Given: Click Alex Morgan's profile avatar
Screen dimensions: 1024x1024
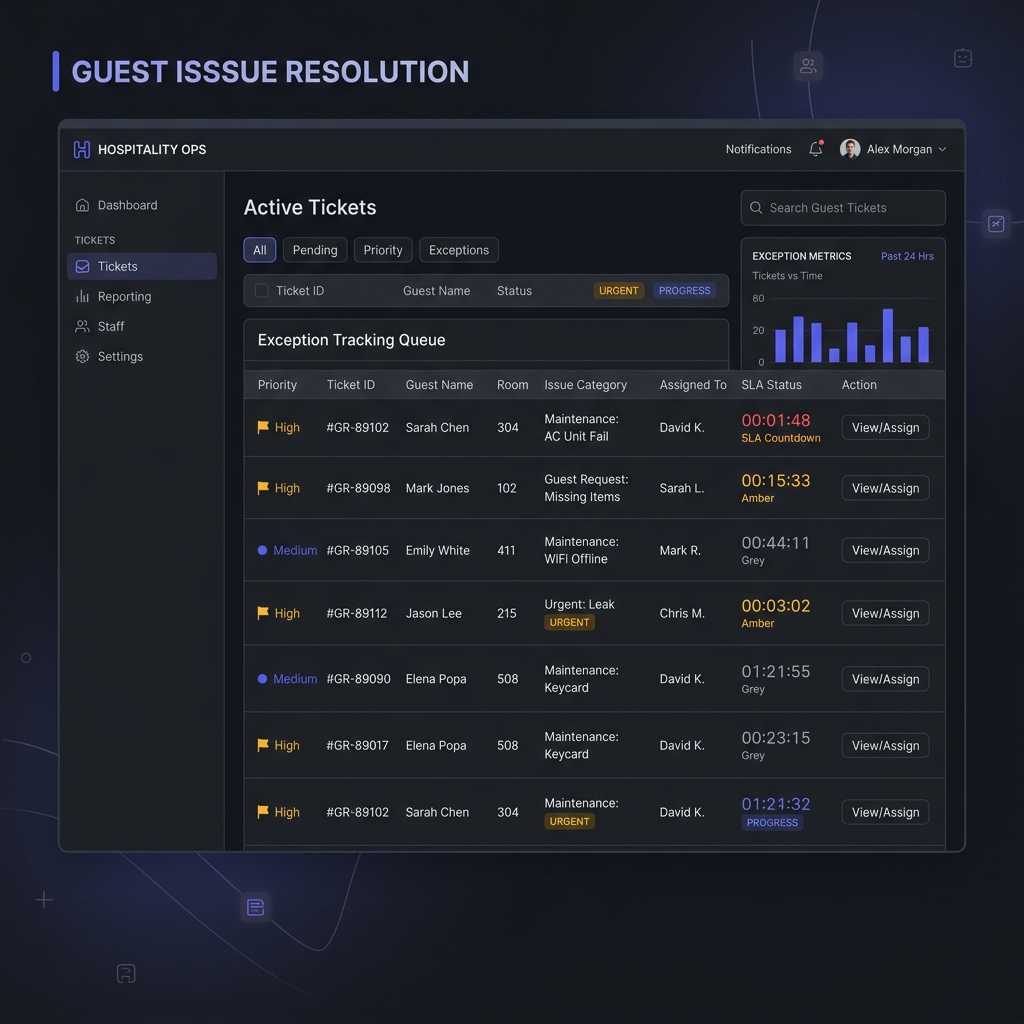Looking at the screenshot, I should [x=850, y=149].
